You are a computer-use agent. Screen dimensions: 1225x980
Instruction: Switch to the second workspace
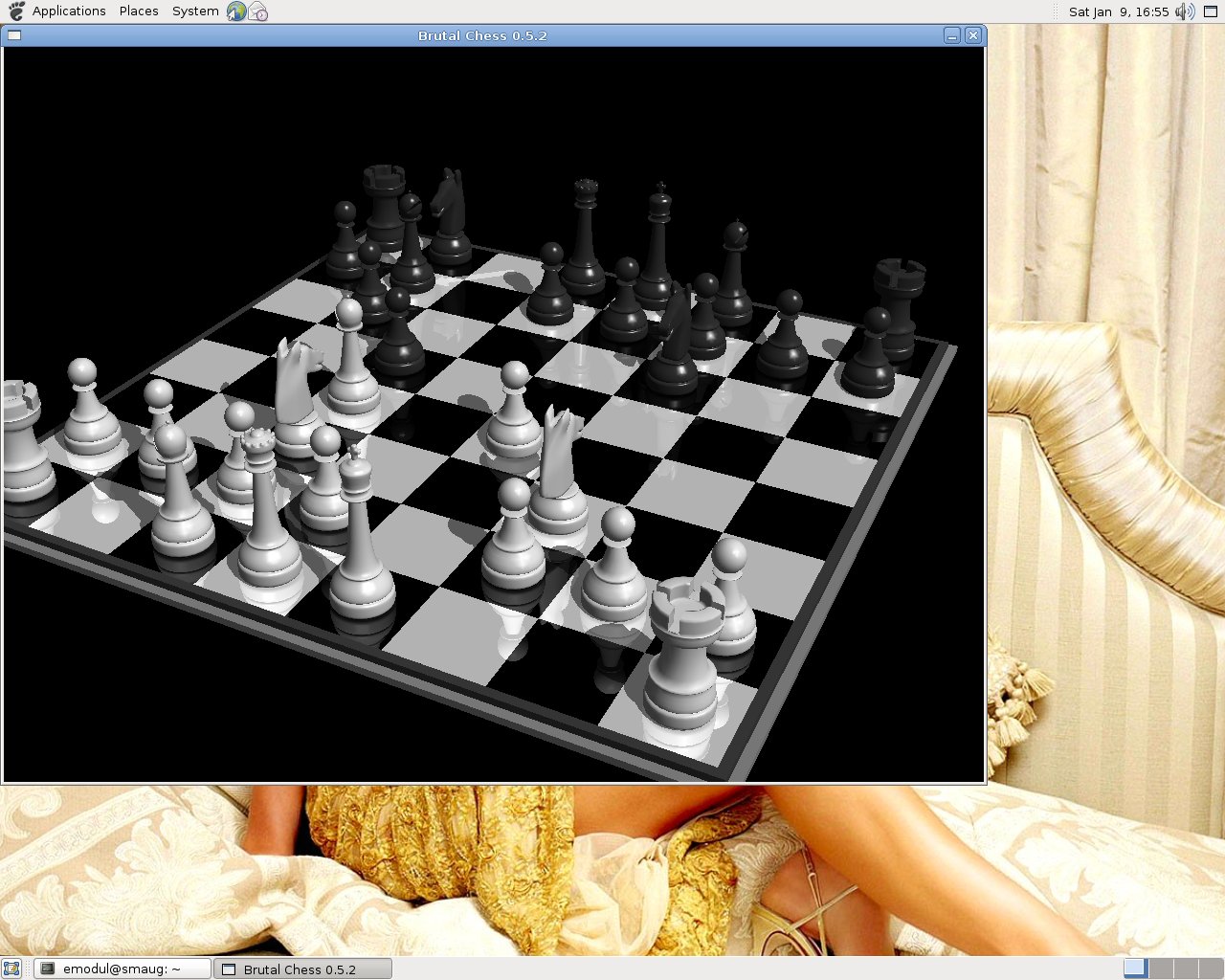pos(1160,969)
